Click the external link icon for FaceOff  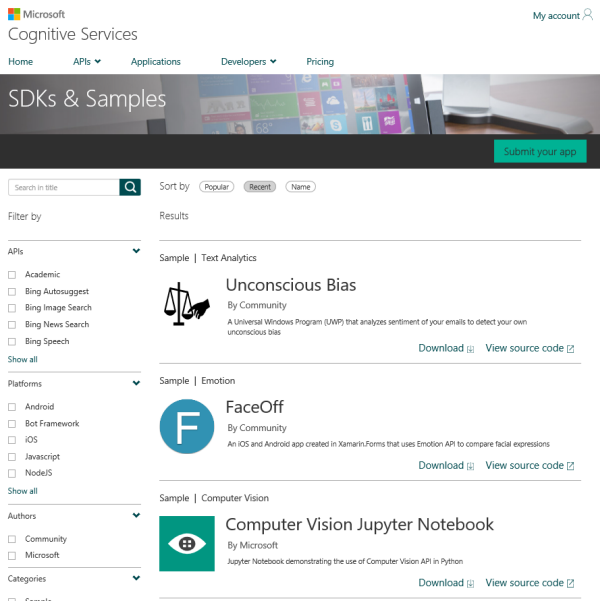pos(570,466)
